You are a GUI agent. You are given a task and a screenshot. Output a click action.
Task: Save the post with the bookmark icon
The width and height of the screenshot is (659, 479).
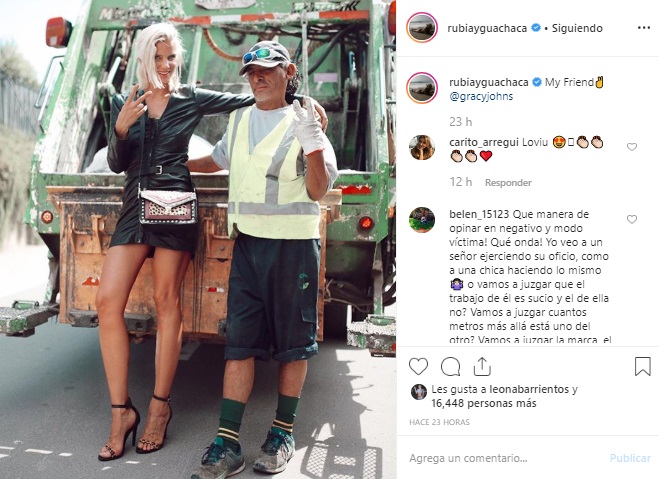[x=643, y=366]
